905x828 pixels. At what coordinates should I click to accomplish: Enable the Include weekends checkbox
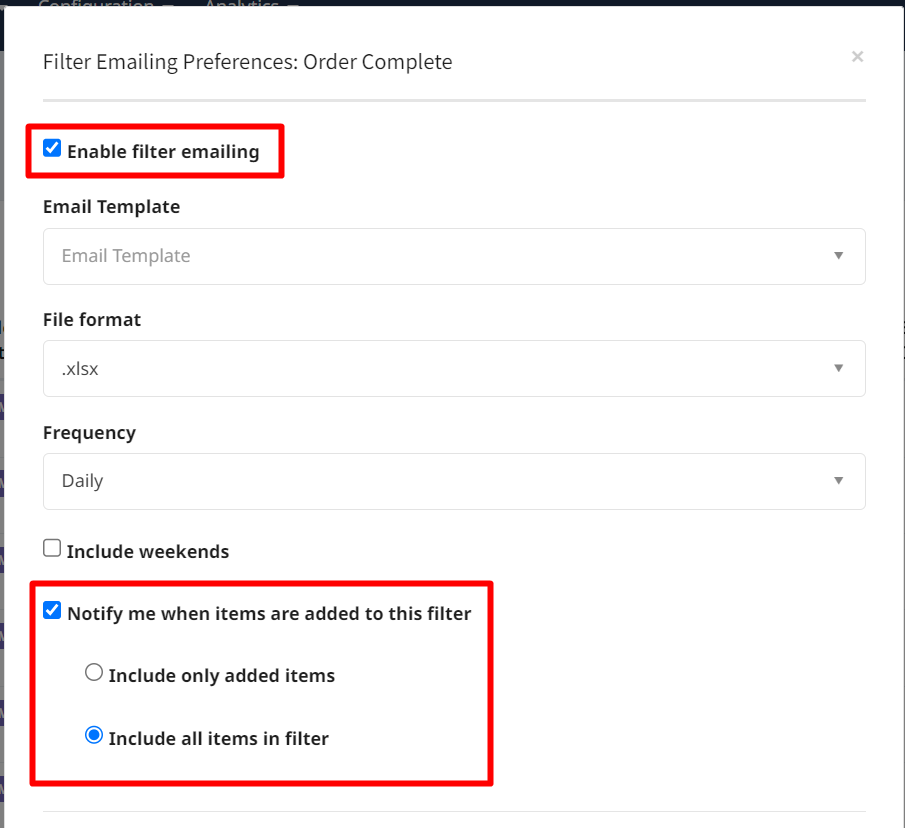coord(52,548)
